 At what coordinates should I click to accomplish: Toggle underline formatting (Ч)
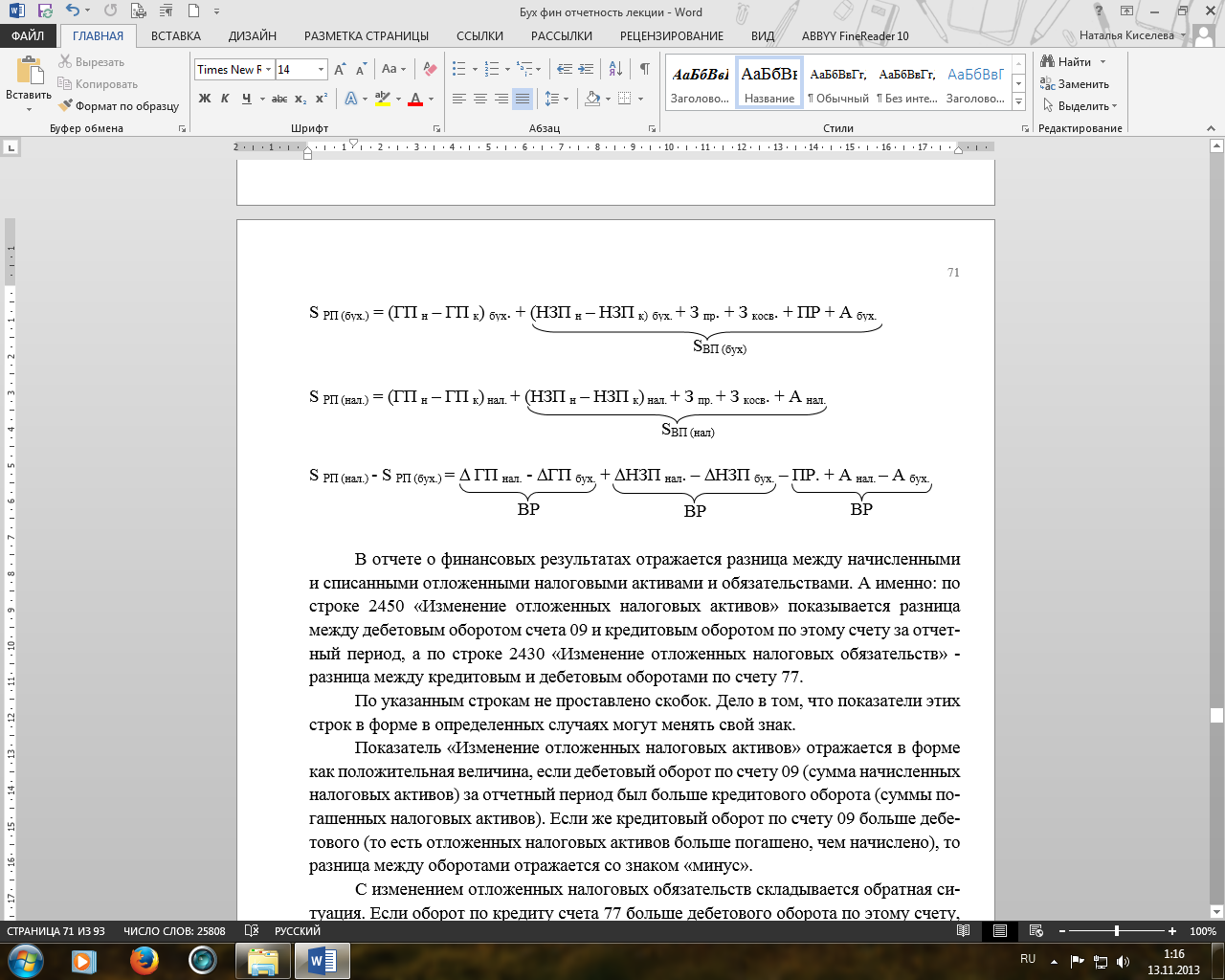click(x=247, y=99)
